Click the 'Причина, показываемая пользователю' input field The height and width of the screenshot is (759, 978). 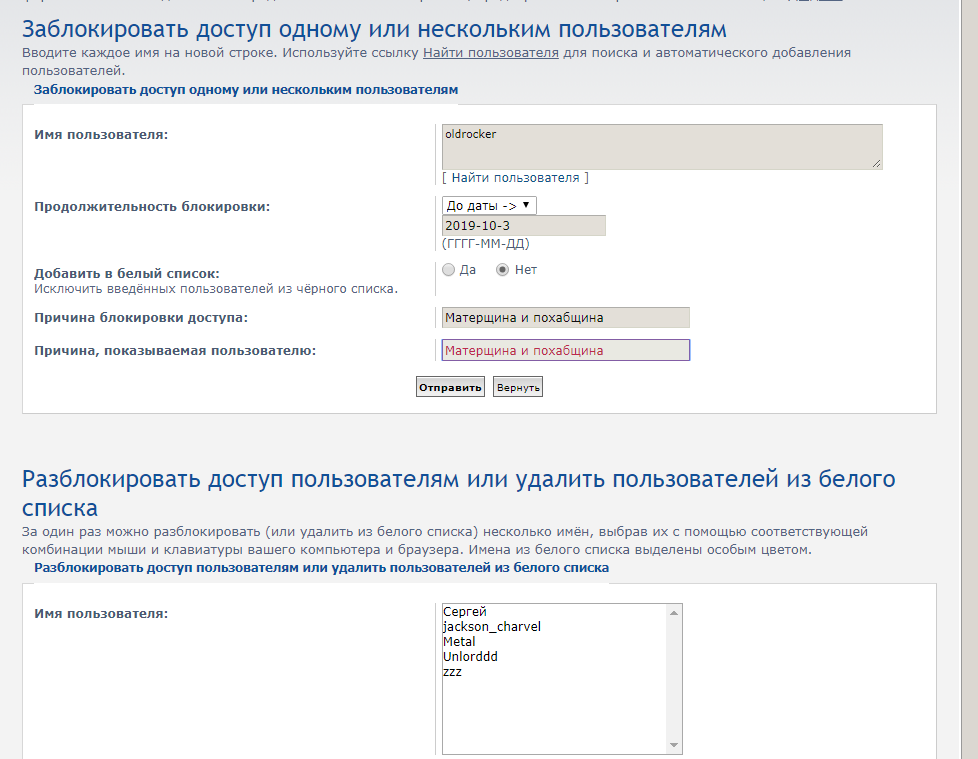pyautogui.click(x=566, y=350)
